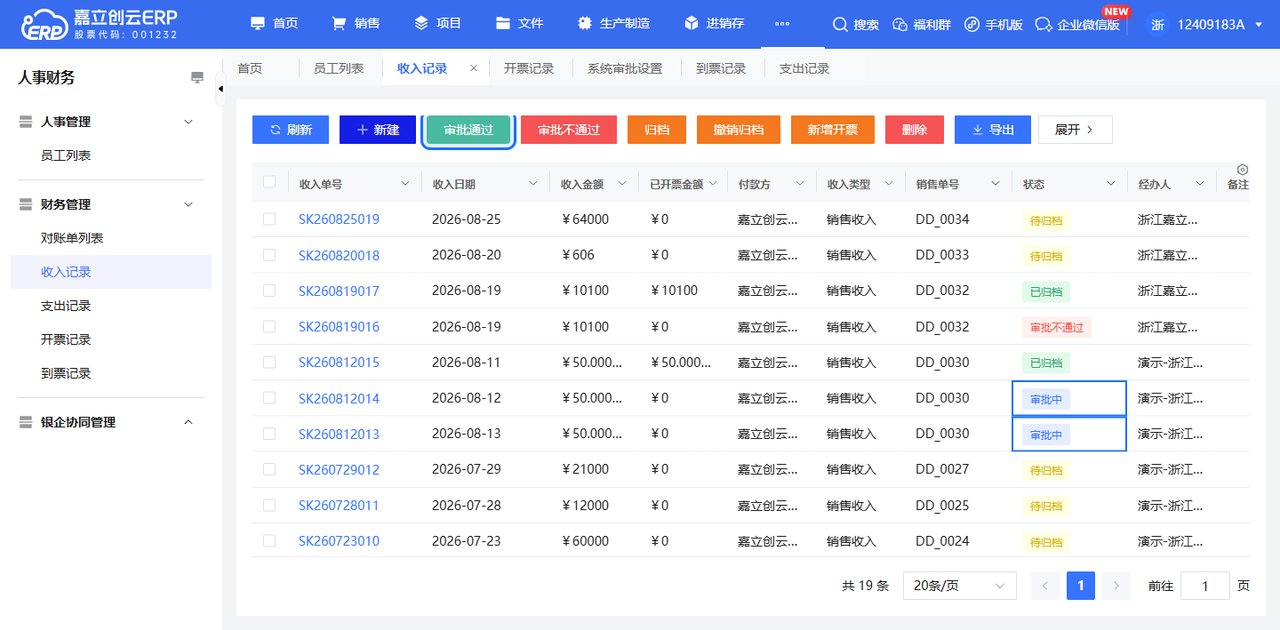Open record link SK260723010
The image size is (1280, 630).
(x=339, y=541)
